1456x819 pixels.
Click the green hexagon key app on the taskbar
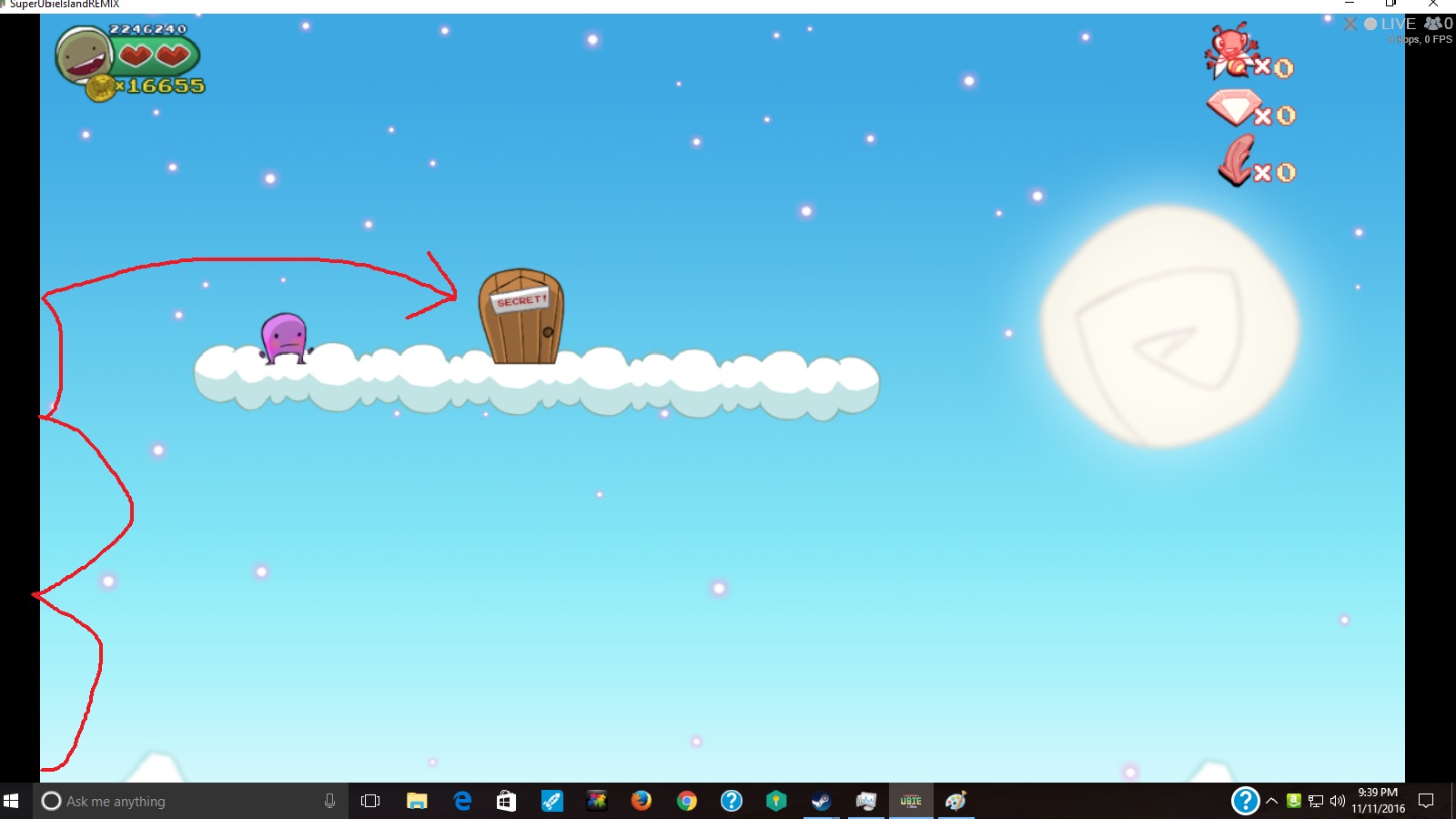coord(776,801)
